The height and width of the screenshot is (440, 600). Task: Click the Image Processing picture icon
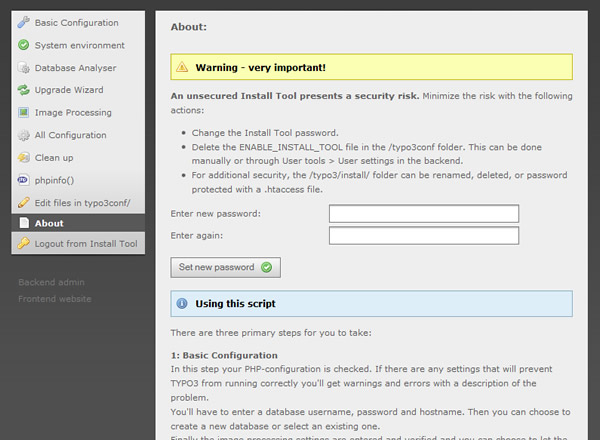point(23,113)
